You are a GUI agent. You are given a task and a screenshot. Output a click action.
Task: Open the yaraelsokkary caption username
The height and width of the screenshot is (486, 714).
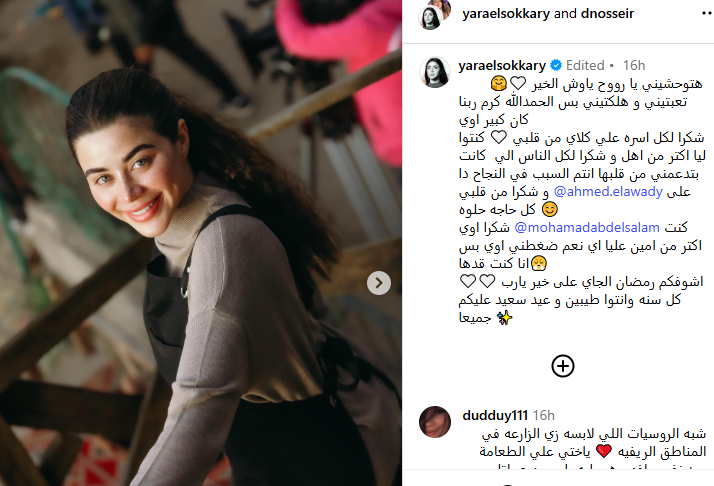tap(502, 66)
